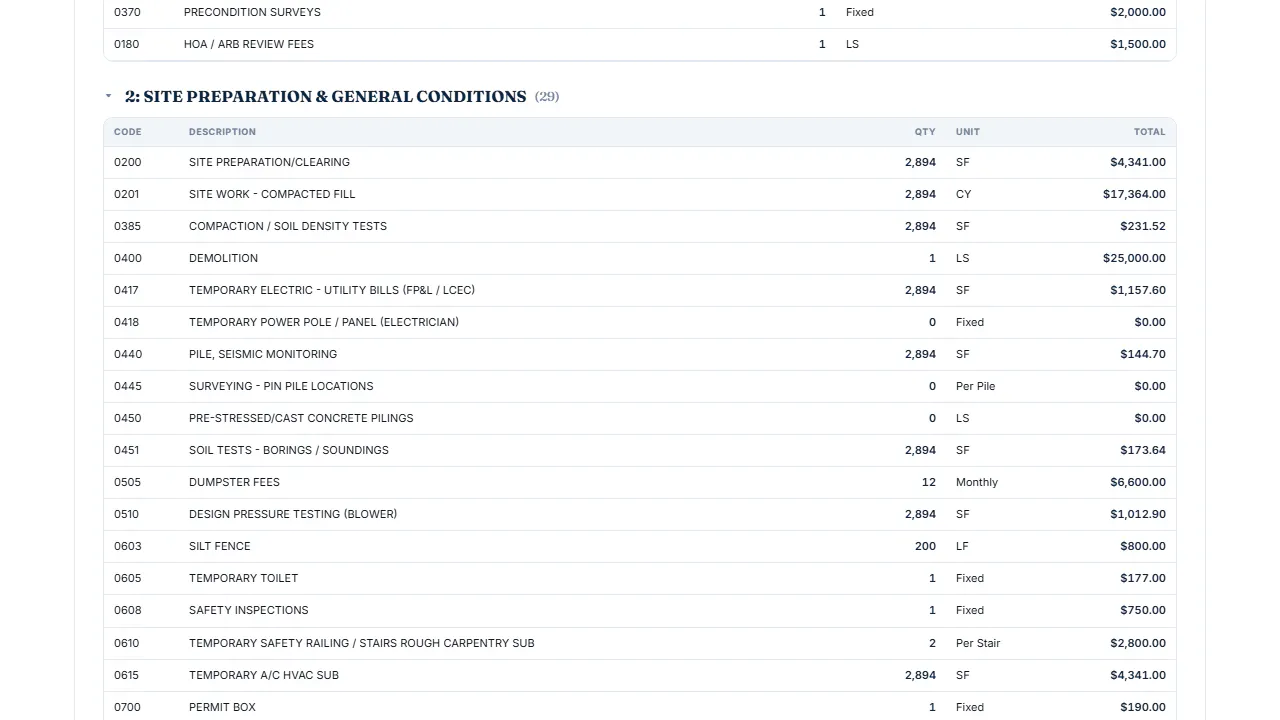Click the 'Per Stair' unit cell
Viewport: 1280px width, 720px height.
coord(978,643)
